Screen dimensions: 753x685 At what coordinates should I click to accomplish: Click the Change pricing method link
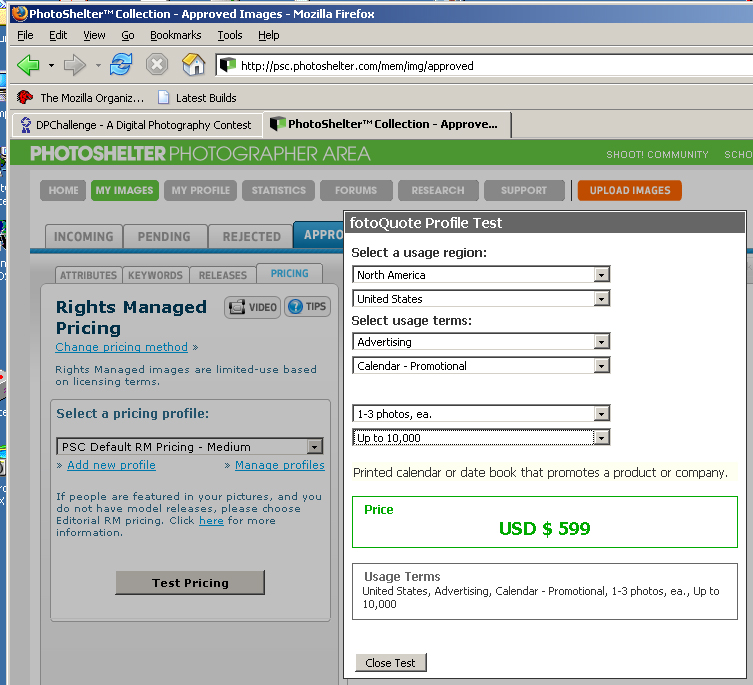[121, 347]
